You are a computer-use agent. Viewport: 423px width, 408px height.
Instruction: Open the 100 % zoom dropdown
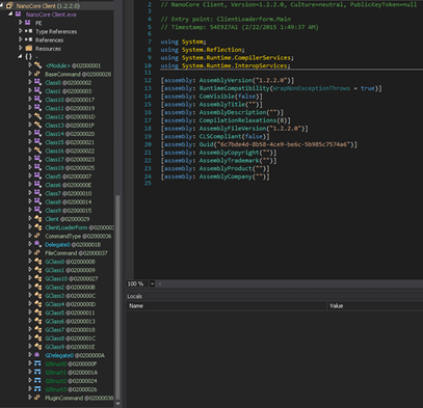click(x=152, y=284)
